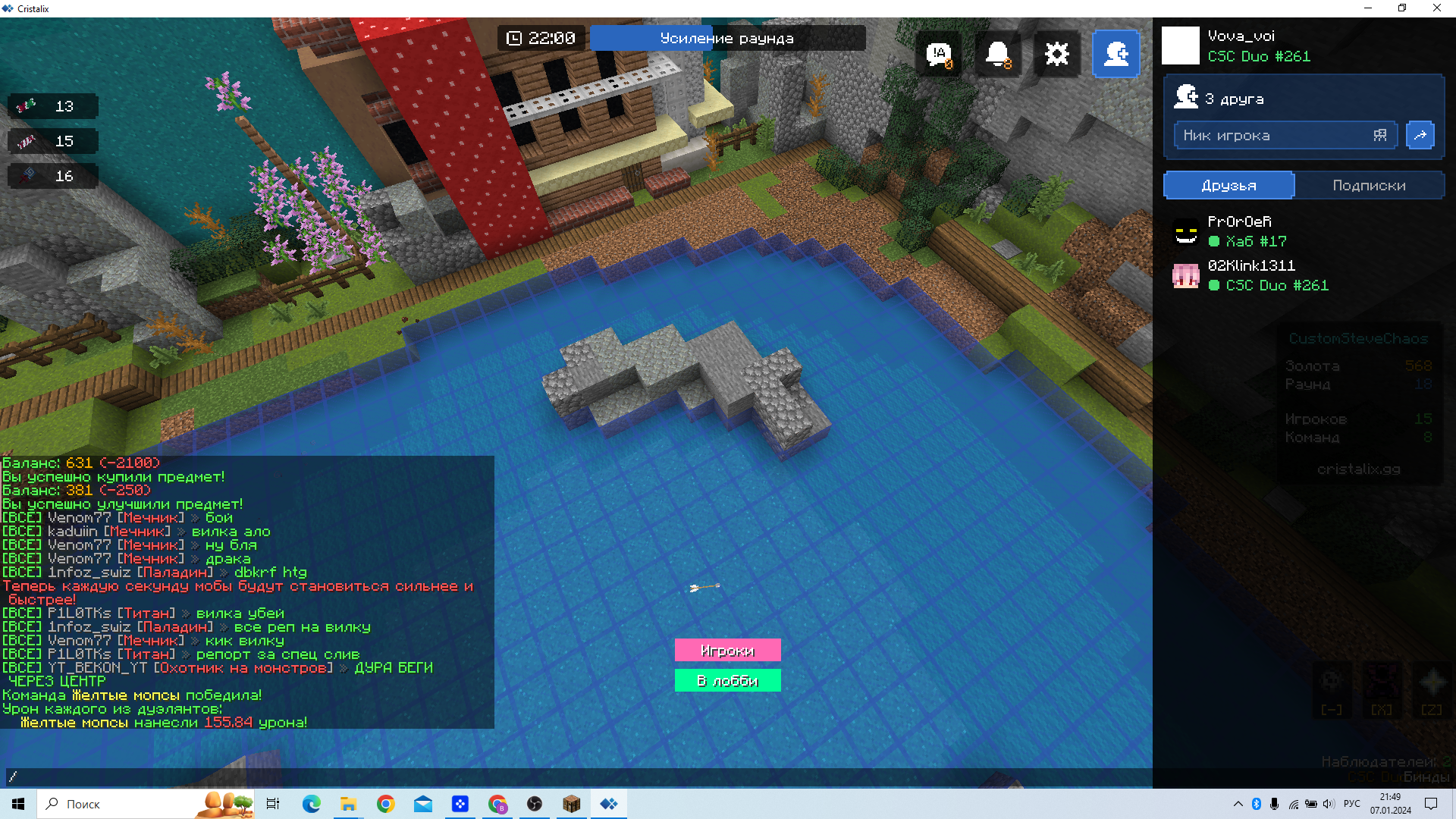Click the "Усиление раунда" progress bar

pos(728,39)
